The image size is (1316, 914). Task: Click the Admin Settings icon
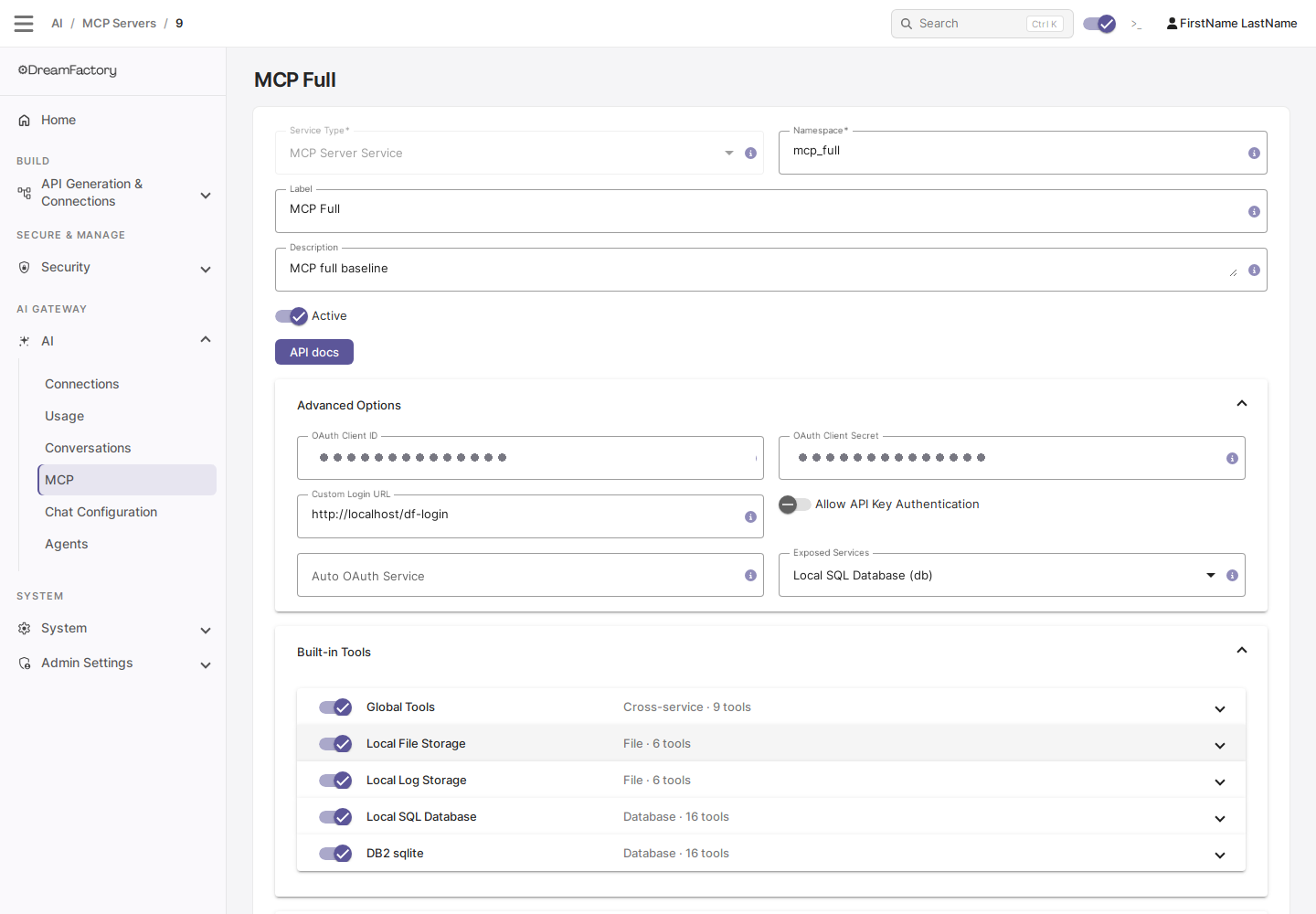coord(25,663)
